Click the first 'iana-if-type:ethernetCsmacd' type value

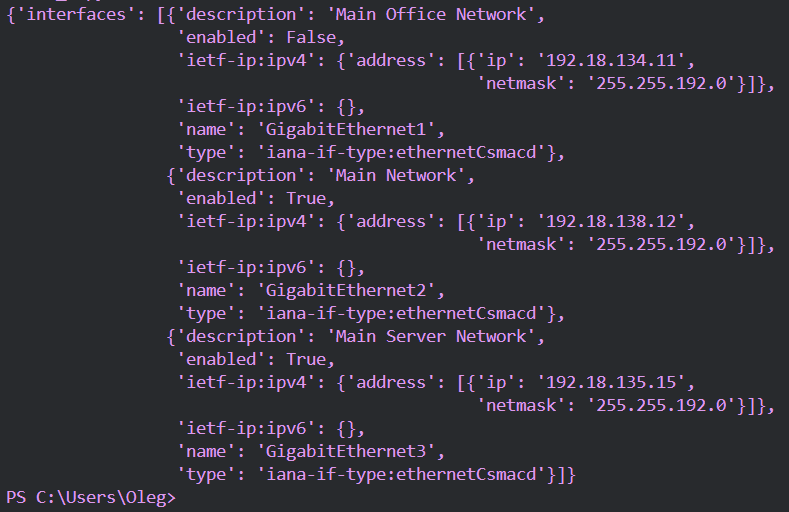[401, 153]
